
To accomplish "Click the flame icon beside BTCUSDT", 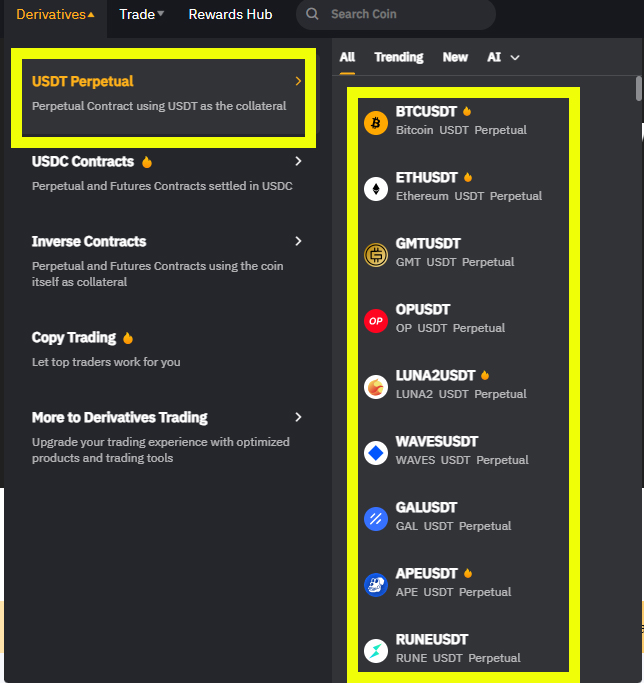I will [467, 112].
